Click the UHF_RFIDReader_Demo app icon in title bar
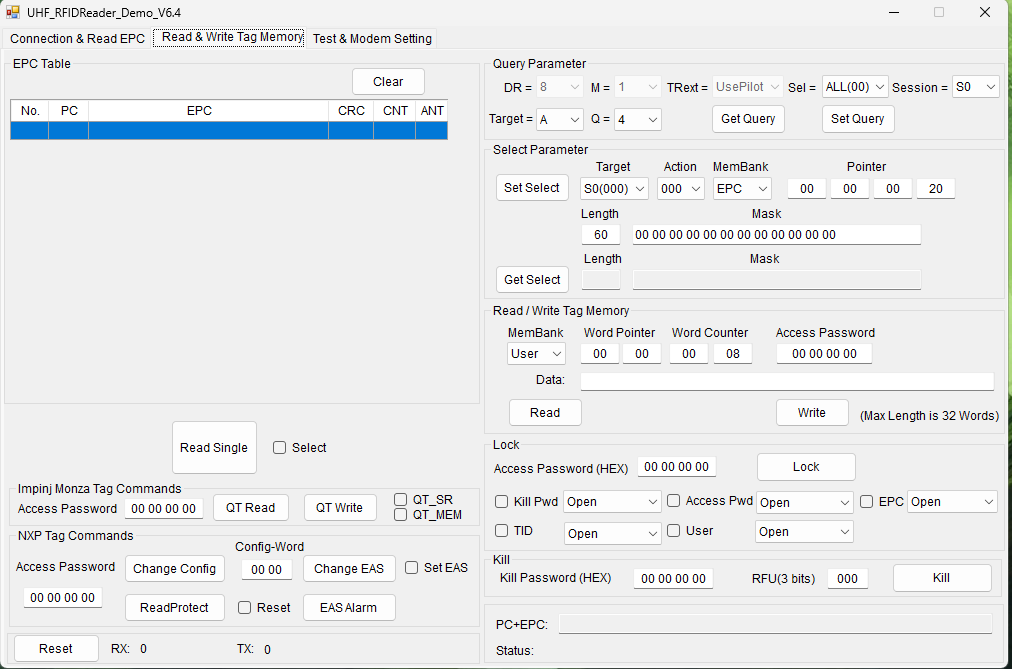 coord(12,12)
